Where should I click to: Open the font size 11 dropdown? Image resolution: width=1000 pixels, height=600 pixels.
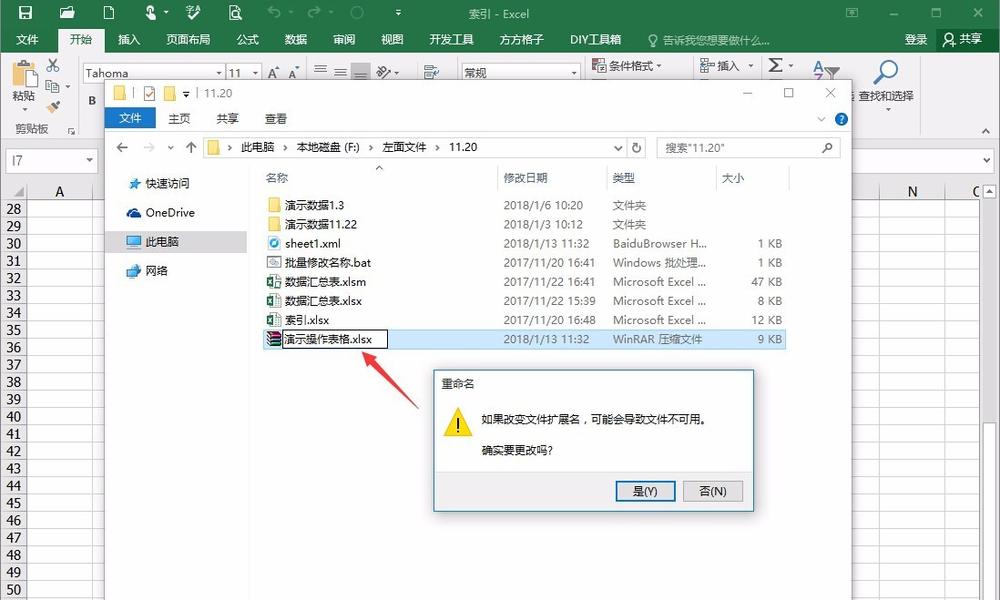click(255, 73)
